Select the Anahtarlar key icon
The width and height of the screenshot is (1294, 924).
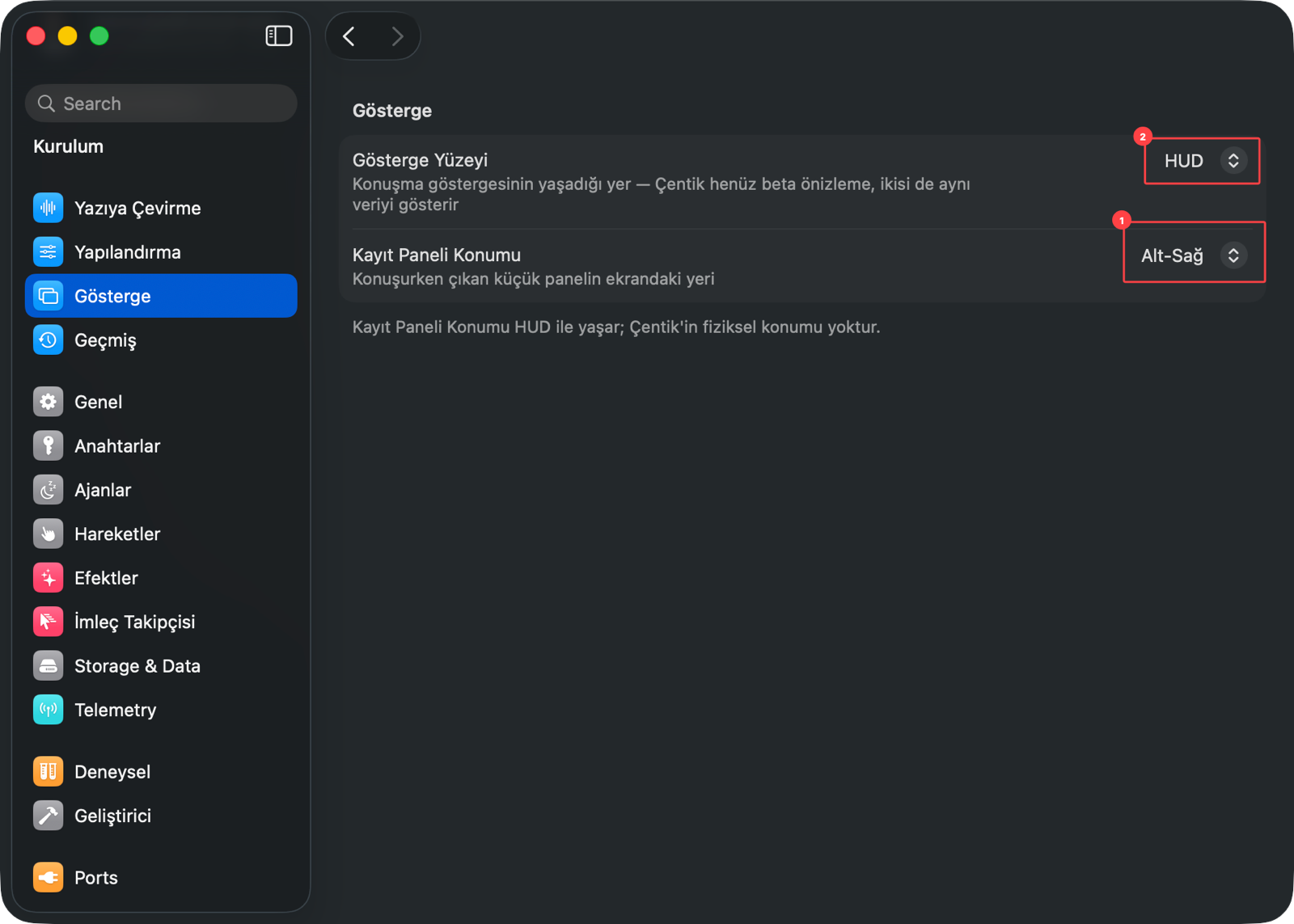pos(49,445)
